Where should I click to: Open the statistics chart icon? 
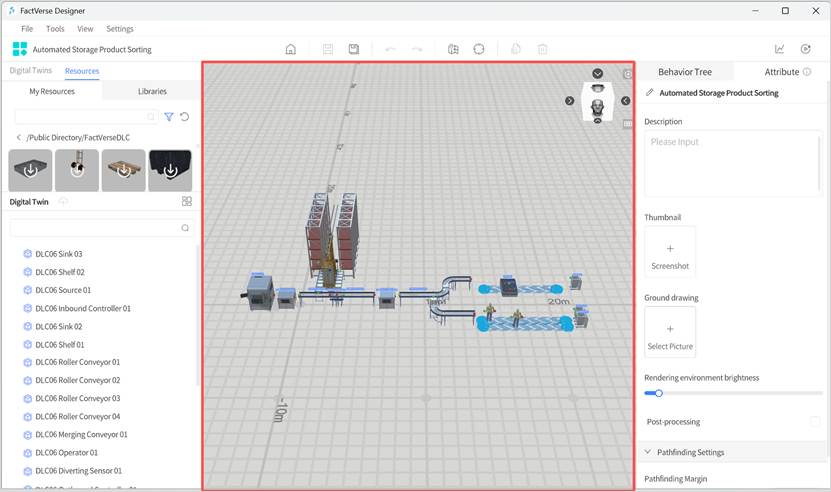tap(780, 49)
